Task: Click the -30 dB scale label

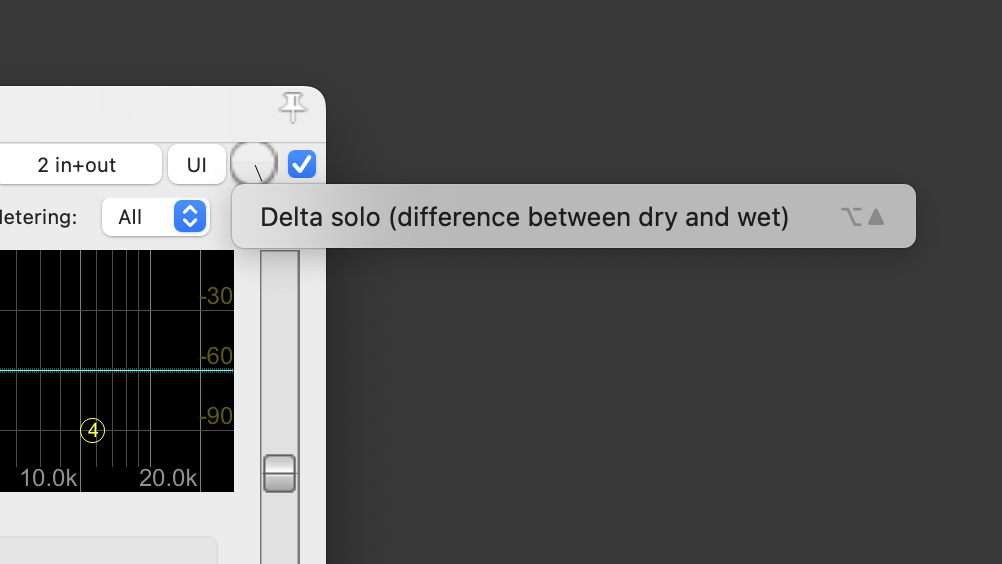Action: point(216,296)
